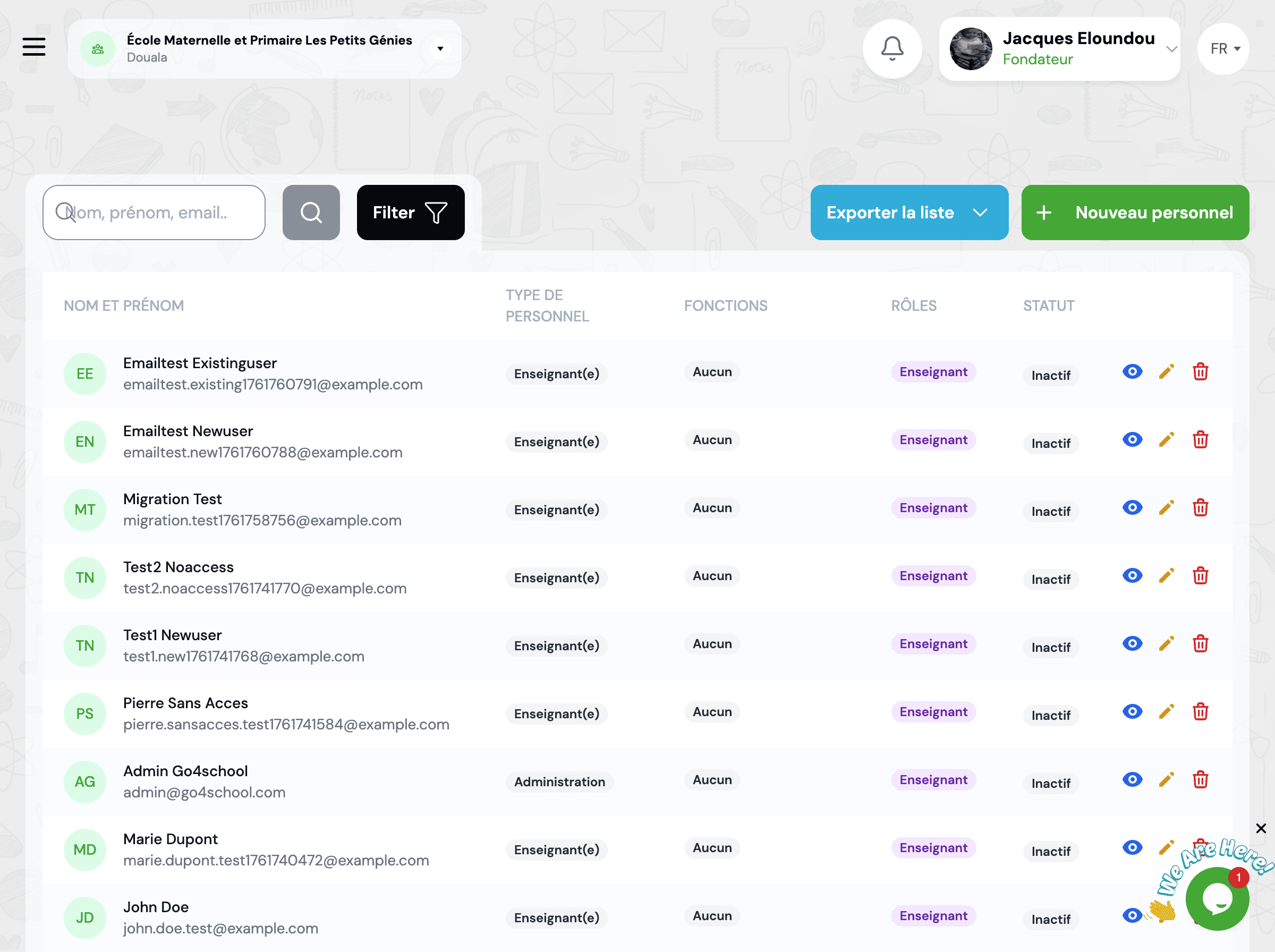View Test2 Noaccess with eye icon
Image resolution: width=1275 pixels, height=952 pixels.
click(x=1132, y=576)
